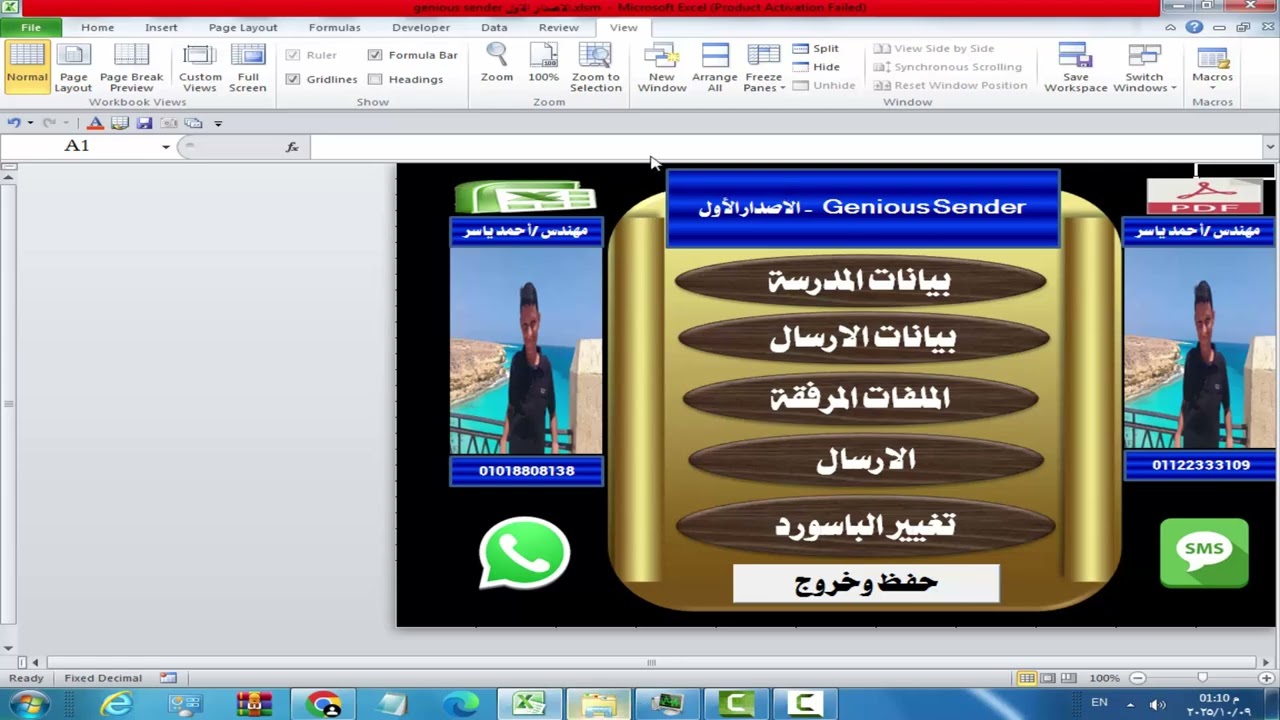1280x720 pixels.
Task: Click the الملفات المرفقة button
Action: pos(860,398)
